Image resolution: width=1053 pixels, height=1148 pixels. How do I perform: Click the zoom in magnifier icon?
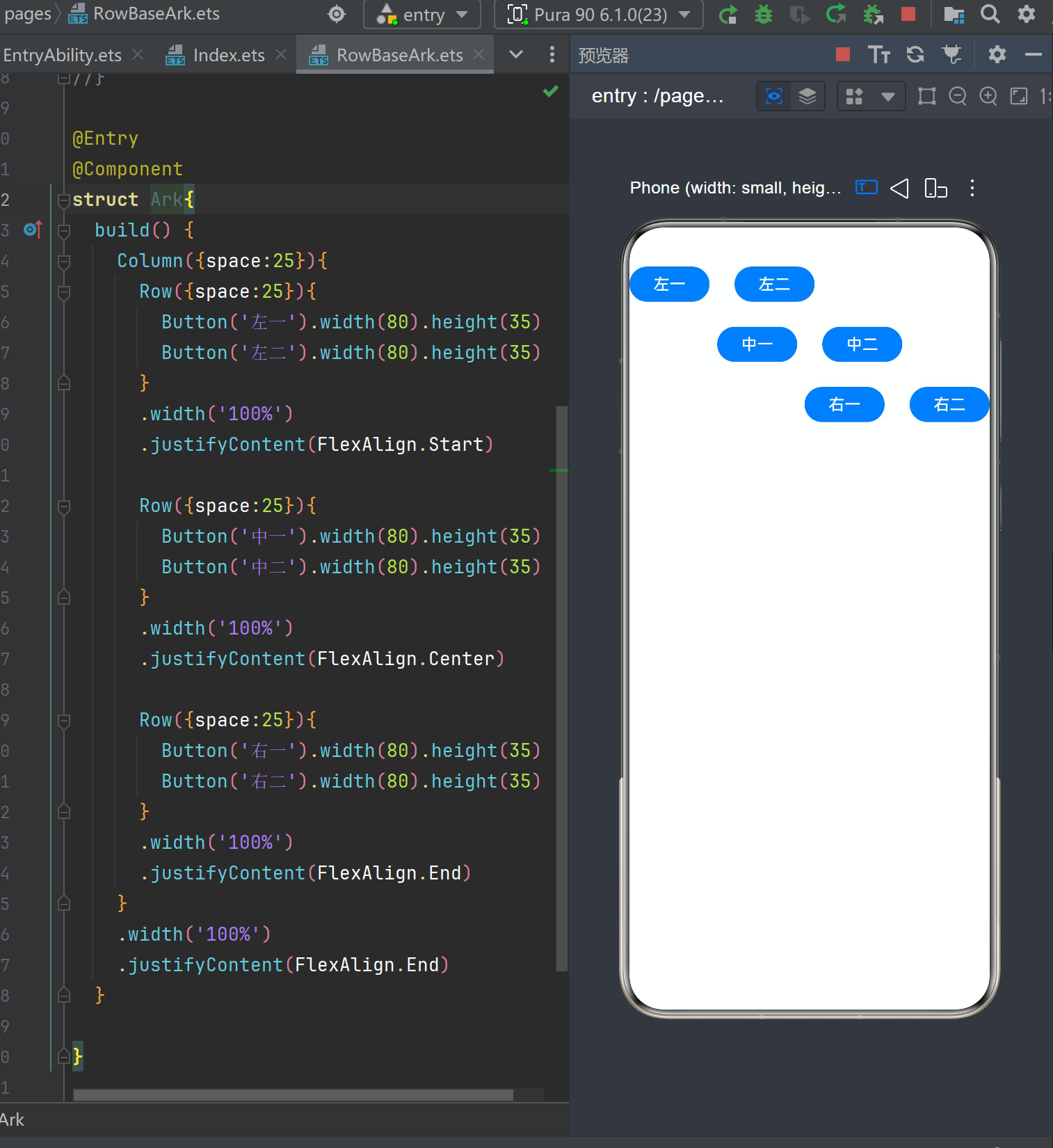(x=988, y=96)
